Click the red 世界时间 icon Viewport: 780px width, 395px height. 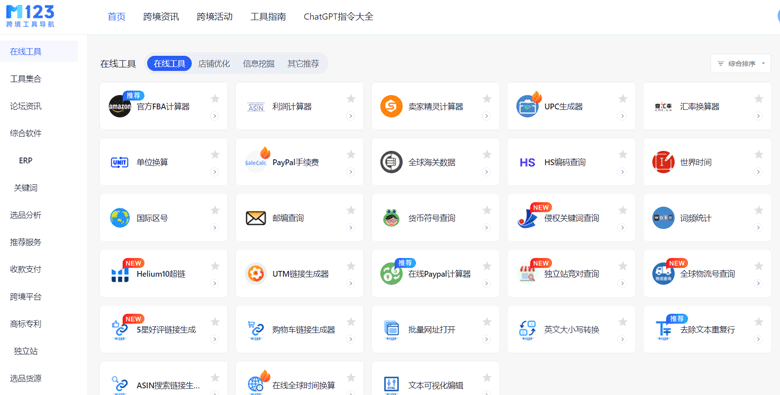pyautogui.click(x=663, y=162)
